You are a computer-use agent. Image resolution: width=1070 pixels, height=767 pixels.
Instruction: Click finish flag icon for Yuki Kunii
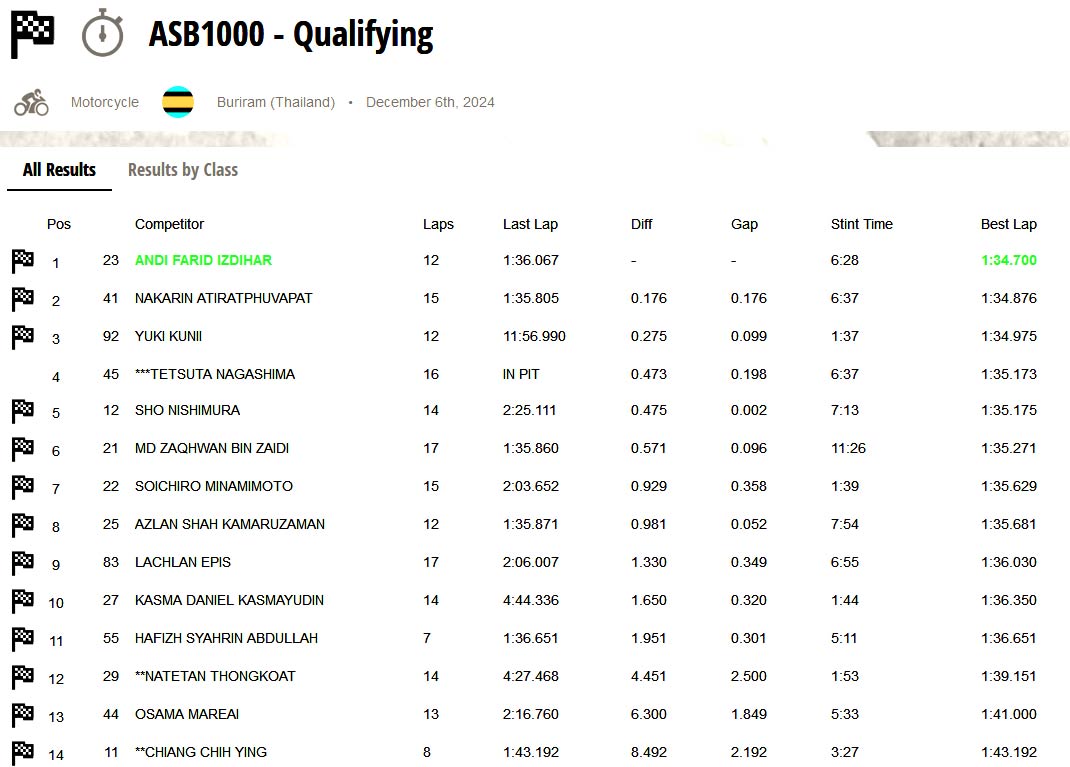tap(23, 337)
